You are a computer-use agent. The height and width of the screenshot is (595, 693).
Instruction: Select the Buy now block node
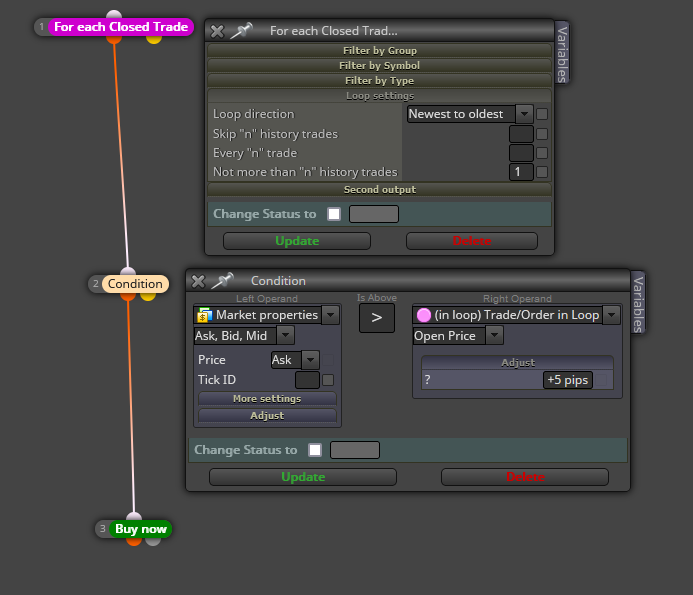point(141,529)
